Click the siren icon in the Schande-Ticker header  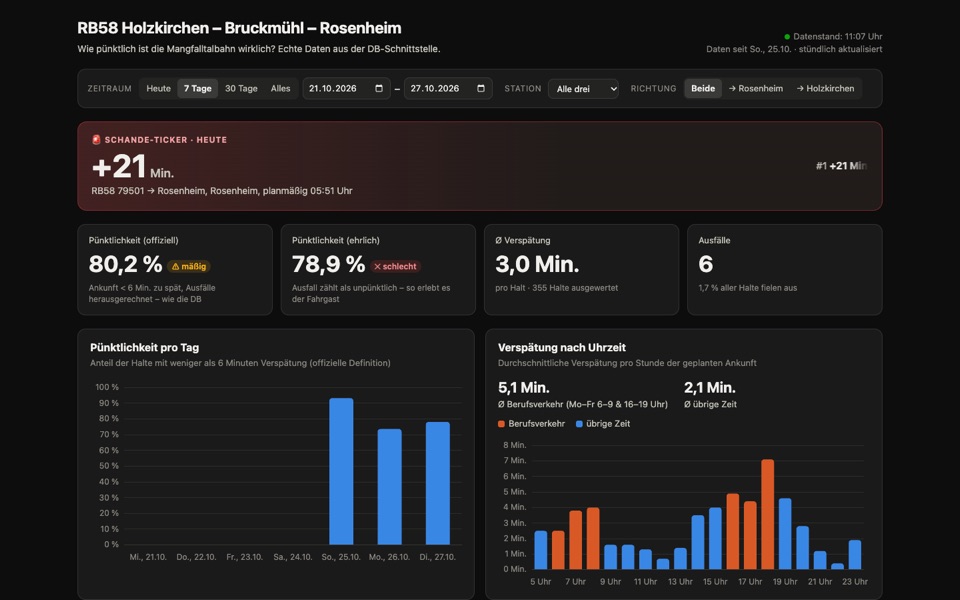[96, 140]
